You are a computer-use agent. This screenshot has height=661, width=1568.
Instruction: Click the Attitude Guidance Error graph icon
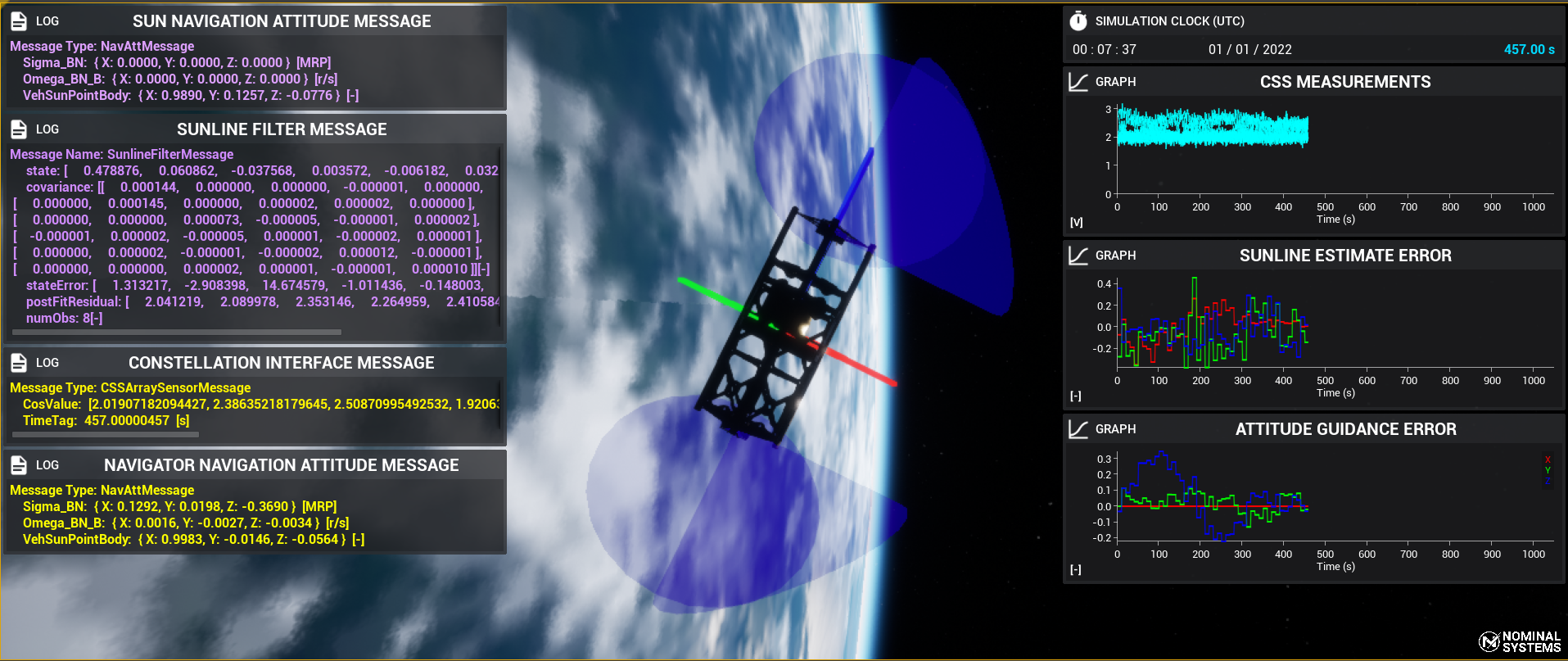tap(1078, 429)
